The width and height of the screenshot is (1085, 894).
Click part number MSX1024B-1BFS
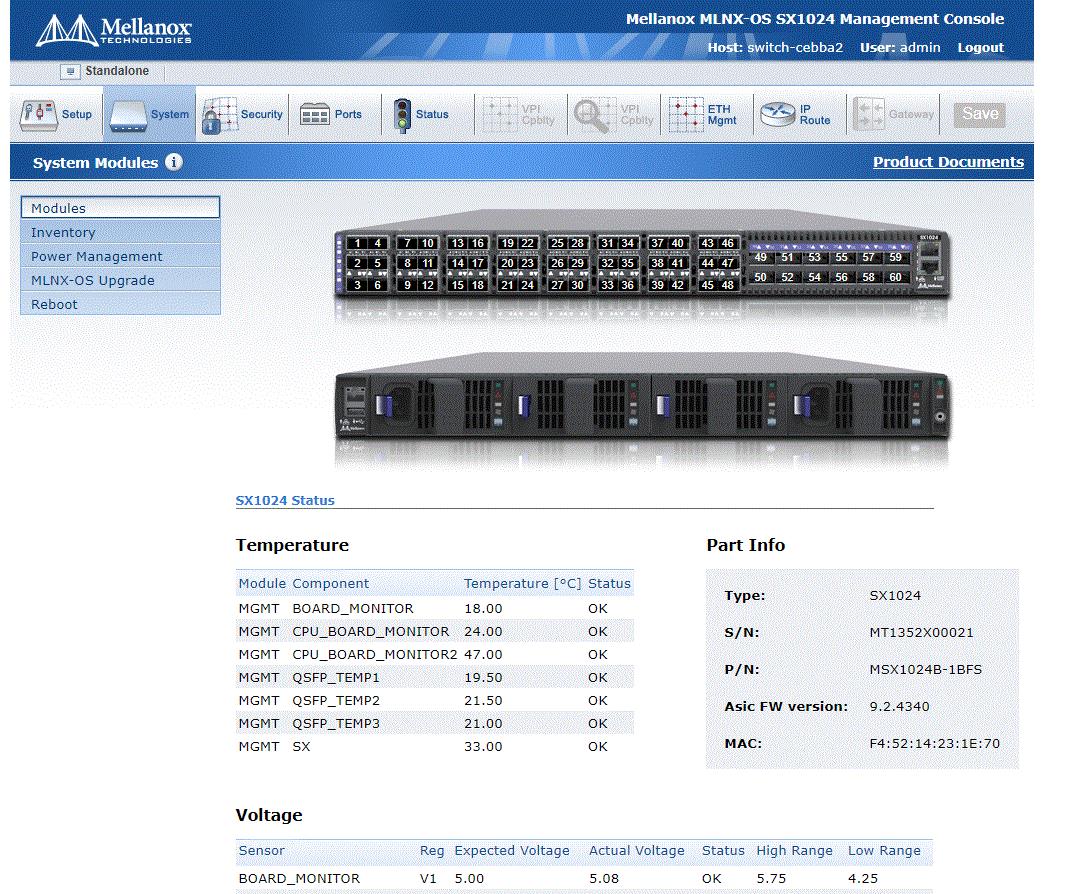925,669
